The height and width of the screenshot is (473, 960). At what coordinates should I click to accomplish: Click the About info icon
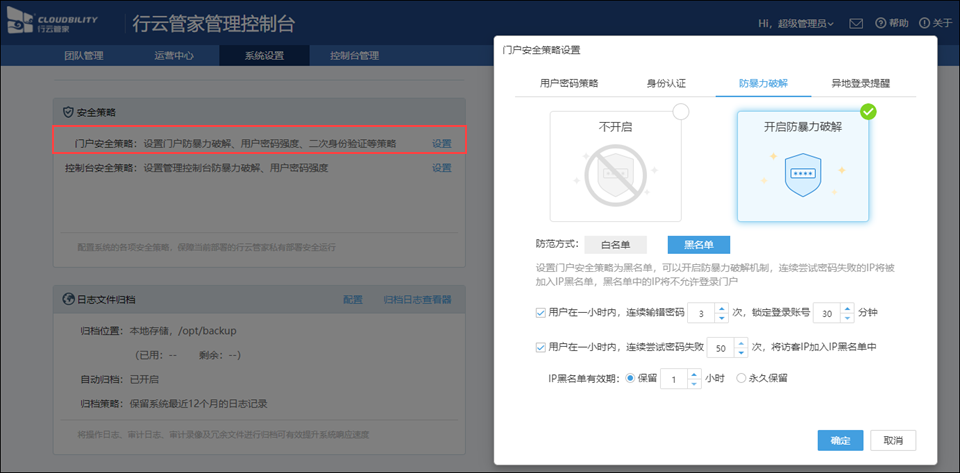click(x=923, y=23)
